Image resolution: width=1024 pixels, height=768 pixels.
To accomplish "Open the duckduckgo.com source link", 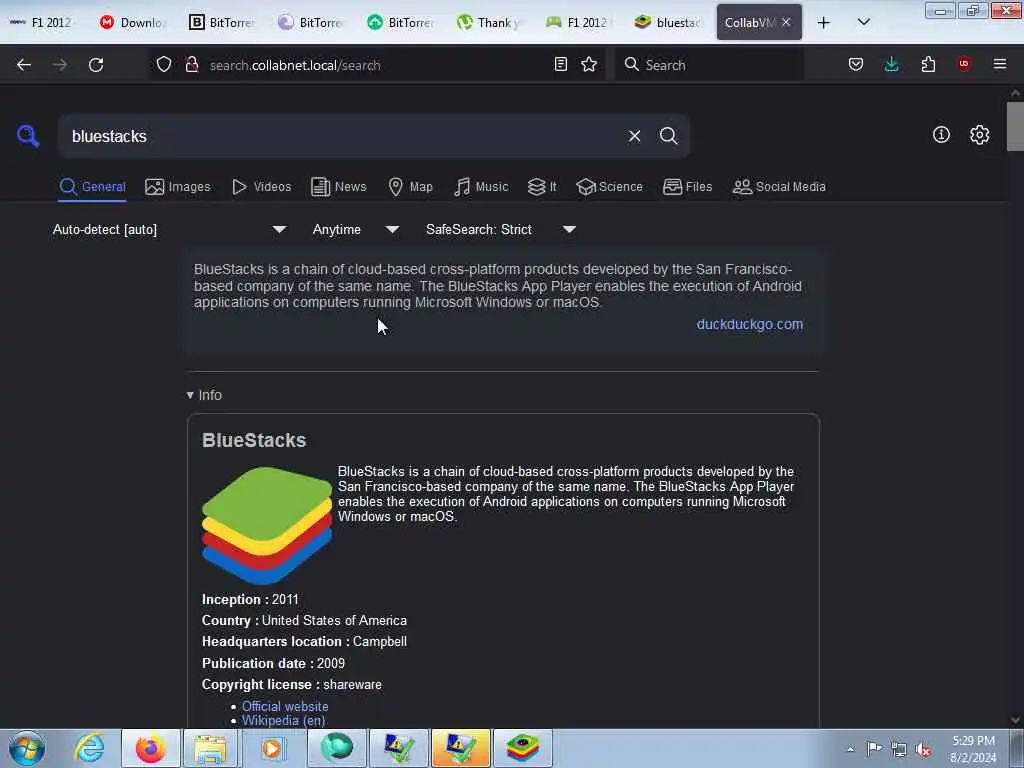I will [x=750, y=325].
